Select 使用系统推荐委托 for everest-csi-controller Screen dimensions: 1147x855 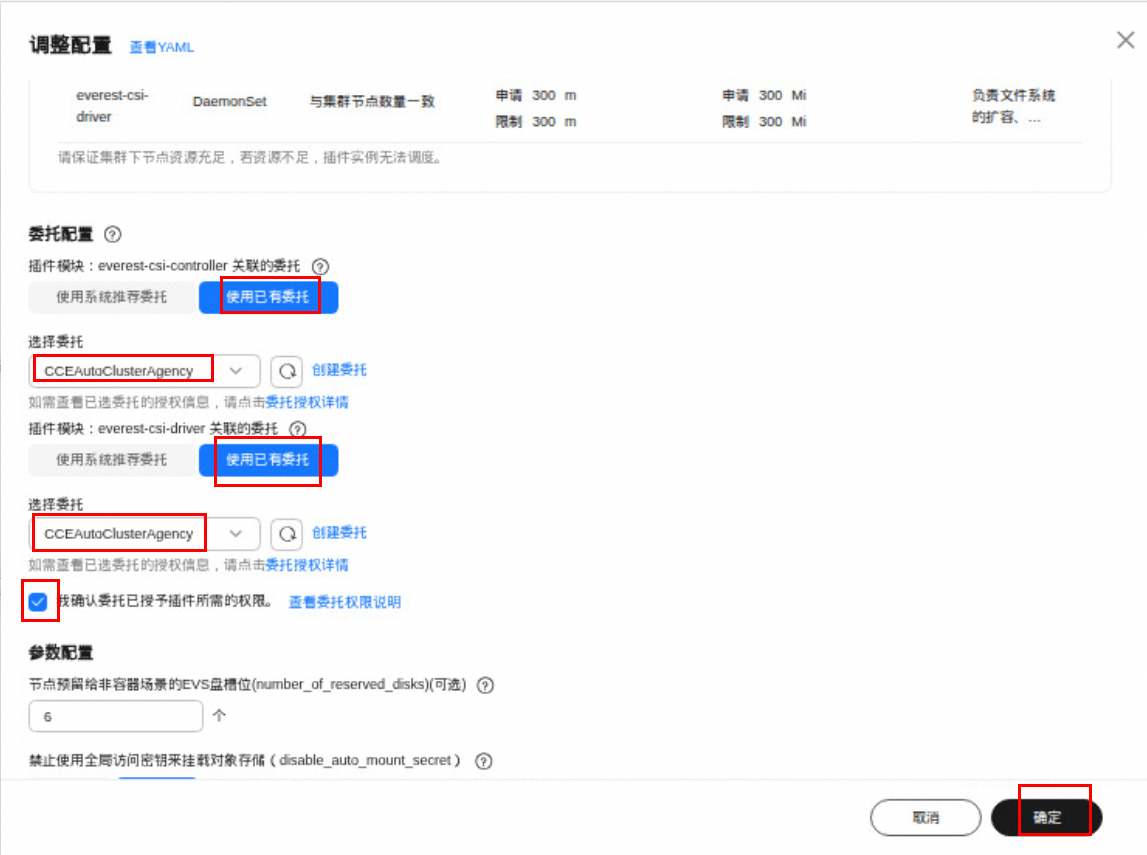coord(112,297)
